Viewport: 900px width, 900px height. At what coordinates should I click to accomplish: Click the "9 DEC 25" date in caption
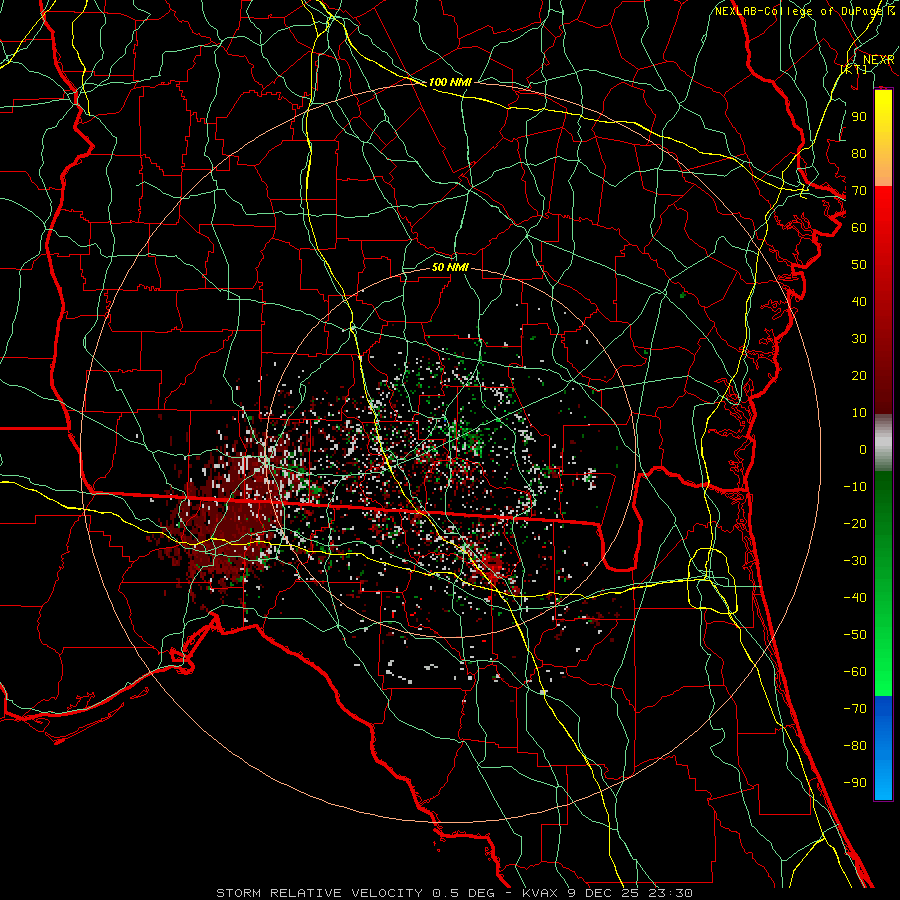(604, 893)
